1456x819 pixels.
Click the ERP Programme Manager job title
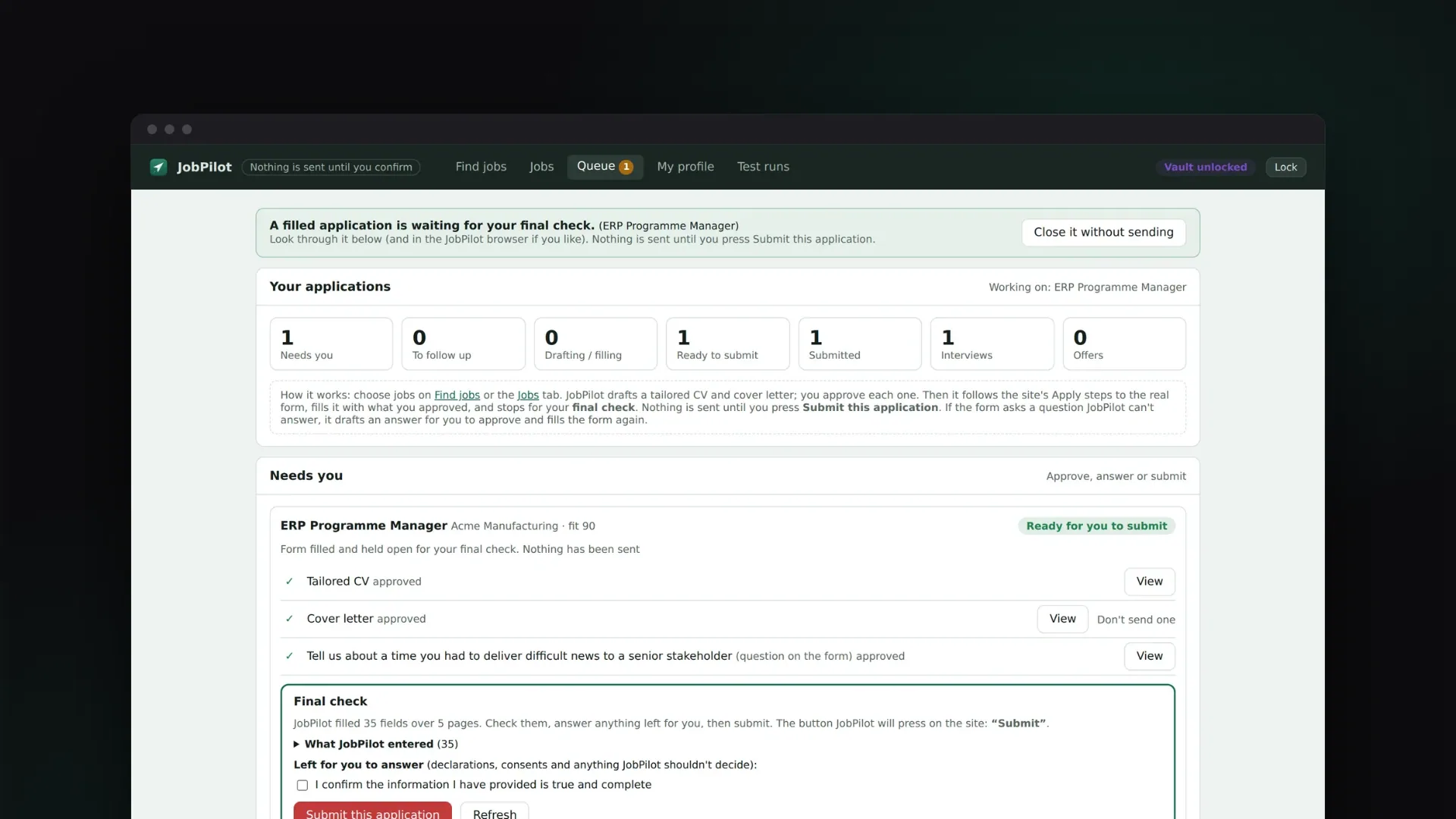[x=363, y=526]
